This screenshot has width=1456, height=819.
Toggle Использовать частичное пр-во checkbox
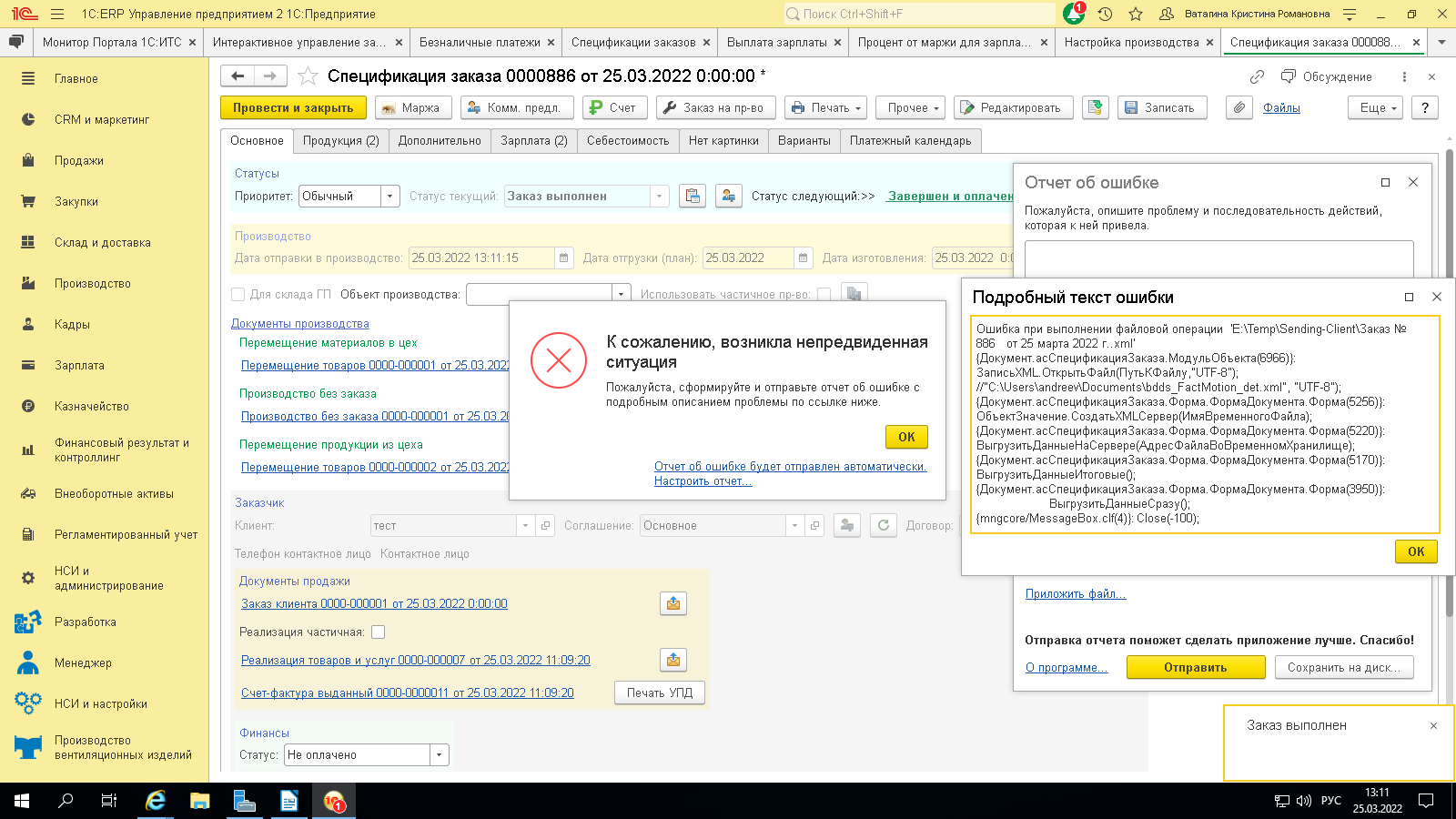tap(824, 294)
